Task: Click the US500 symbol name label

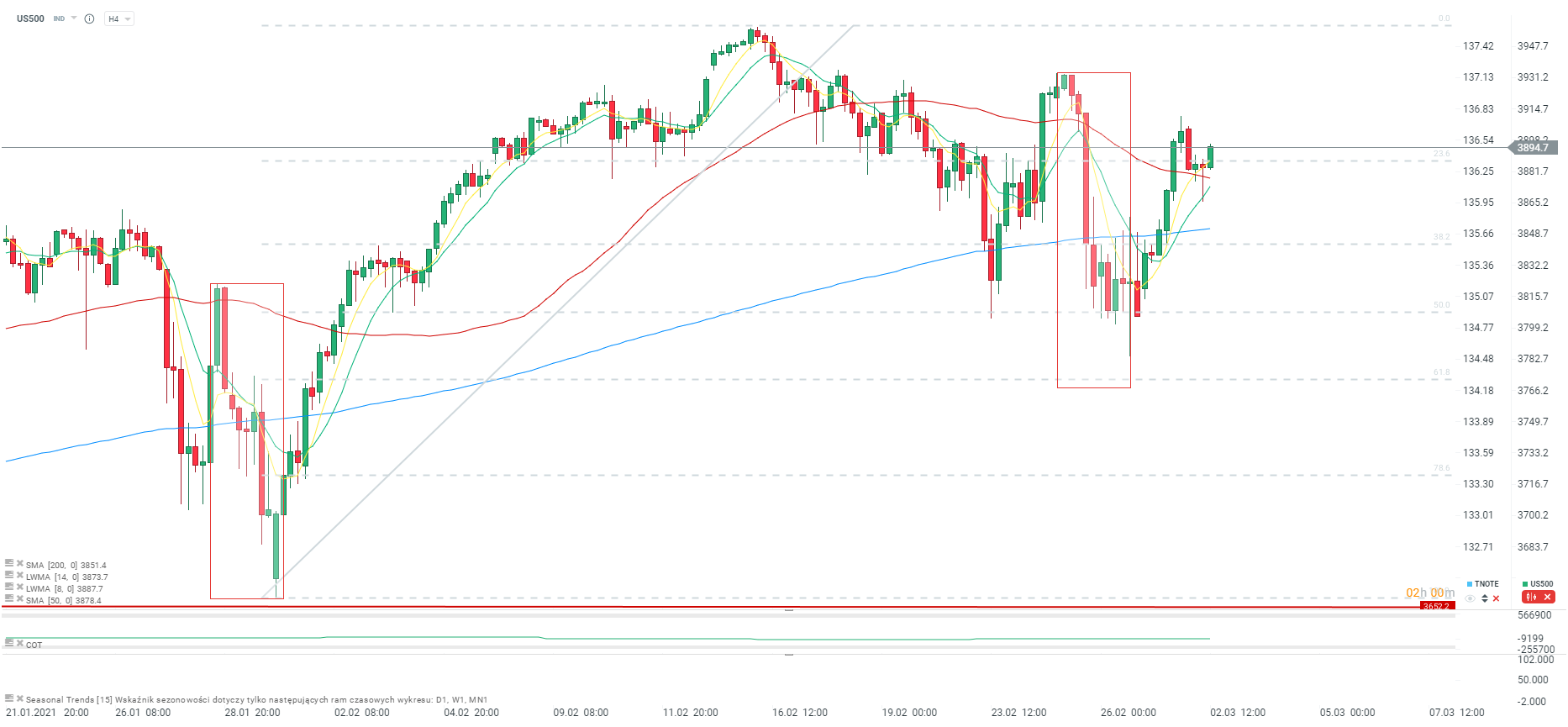Action: 30,18
